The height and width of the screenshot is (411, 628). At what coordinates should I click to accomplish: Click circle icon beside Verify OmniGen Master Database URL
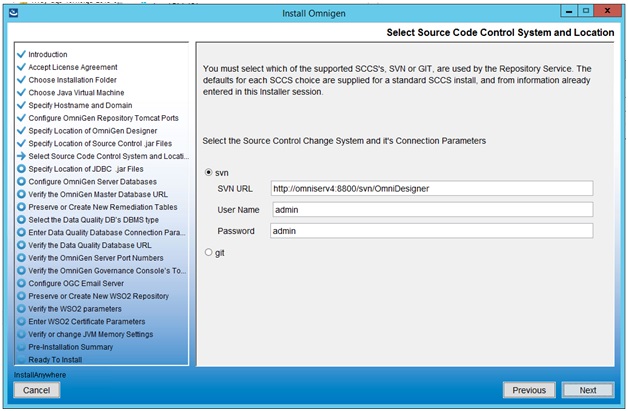(x=22, y=194)
